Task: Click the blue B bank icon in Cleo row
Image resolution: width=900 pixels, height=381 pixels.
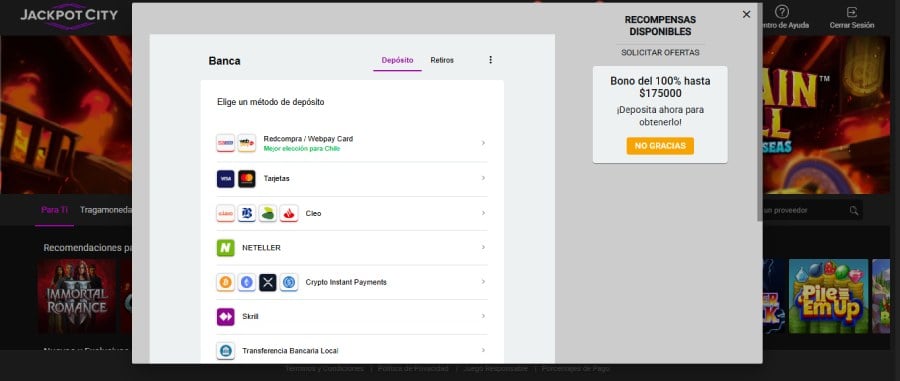Action: click(247, 213)
